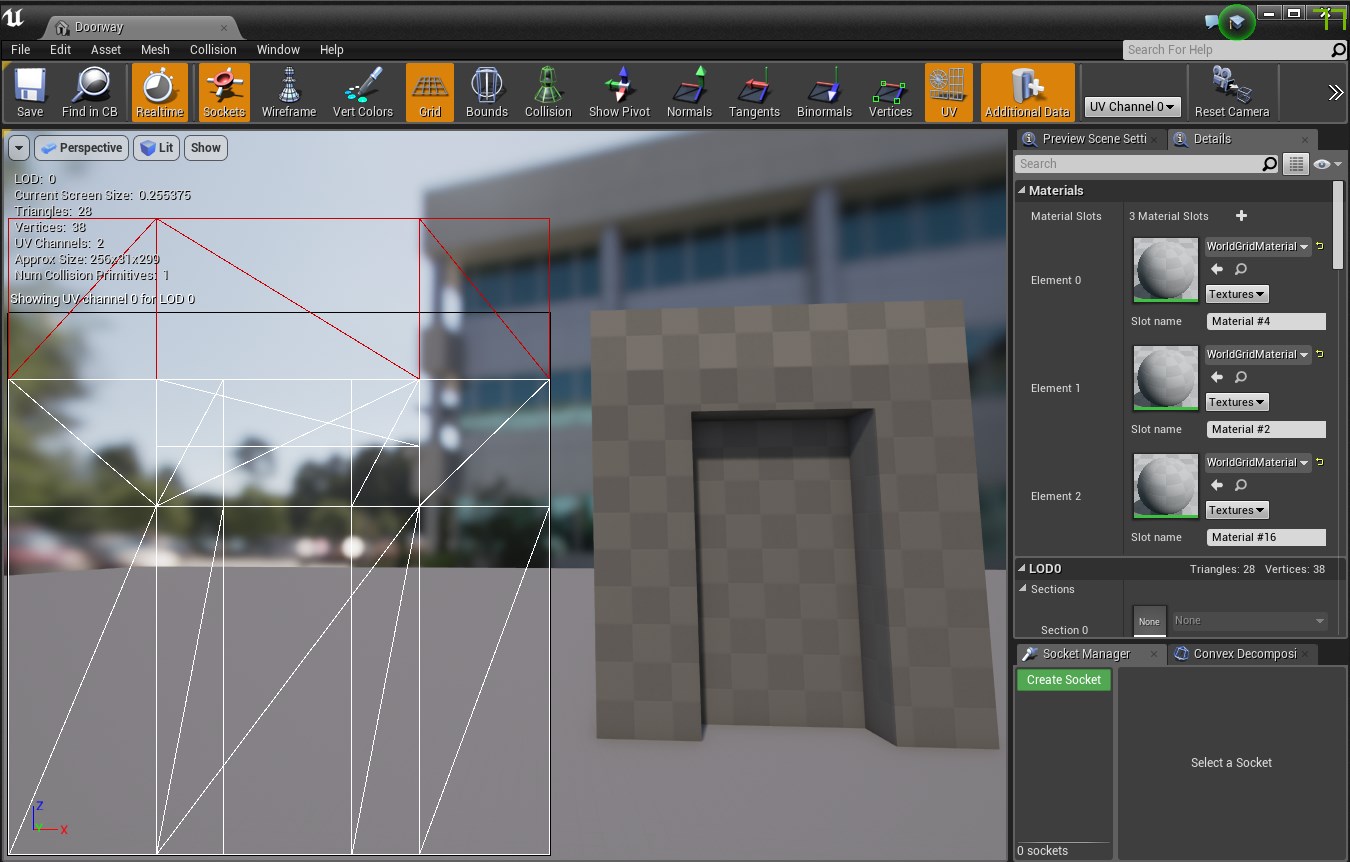Toggle Realtime viewport rendering off
The image size is (1350, 862).
[159, 93]
